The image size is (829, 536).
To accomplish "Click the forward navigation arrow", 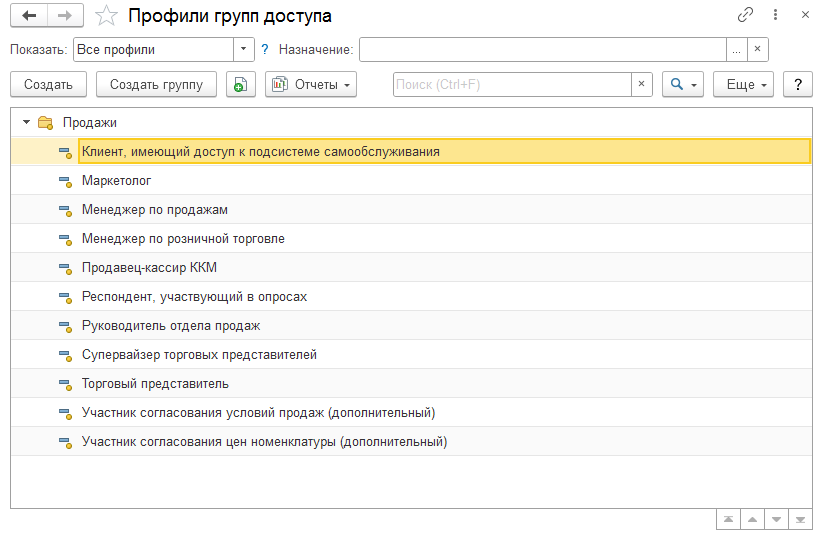I will click(x=64, y=16).
